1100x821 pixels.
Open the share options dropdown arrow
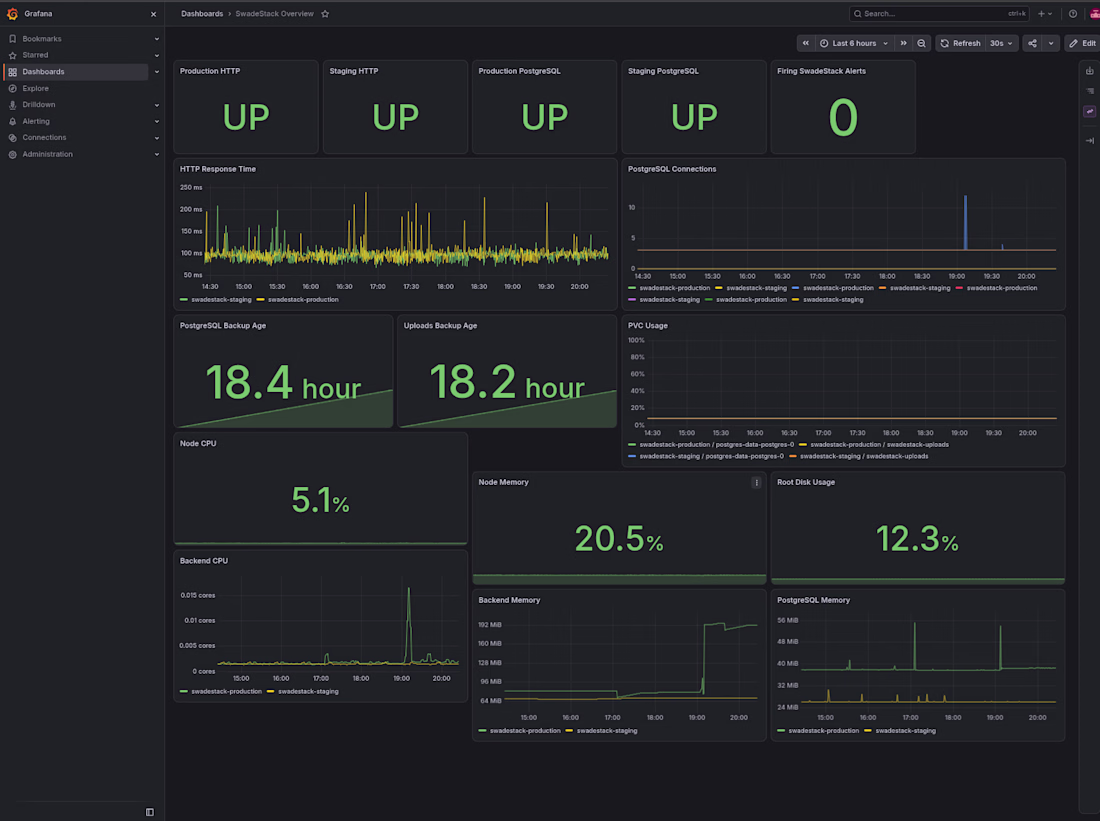click(x=1051, y=44)
